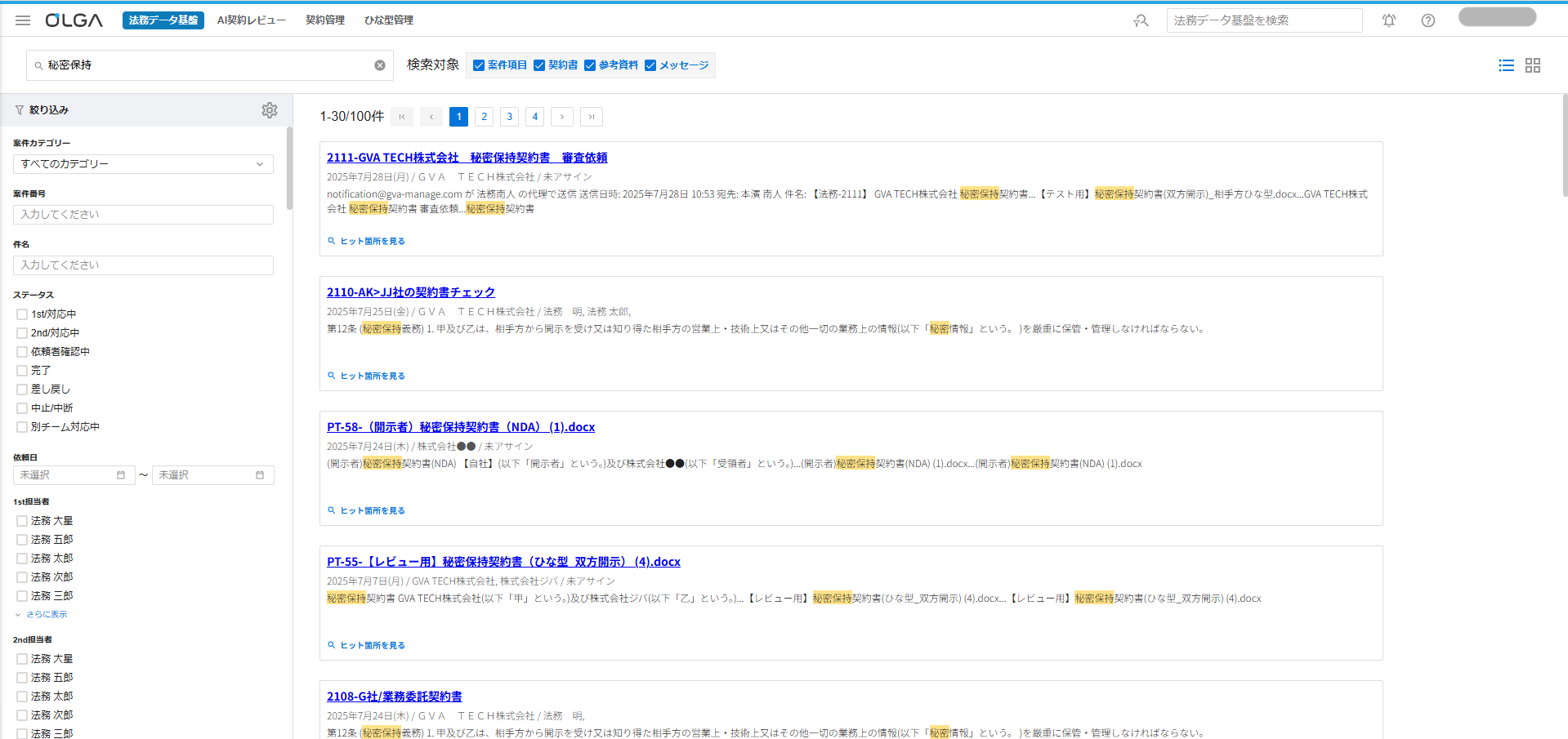
Task: Go to next page arrow icon
Action: click(562, 117)
